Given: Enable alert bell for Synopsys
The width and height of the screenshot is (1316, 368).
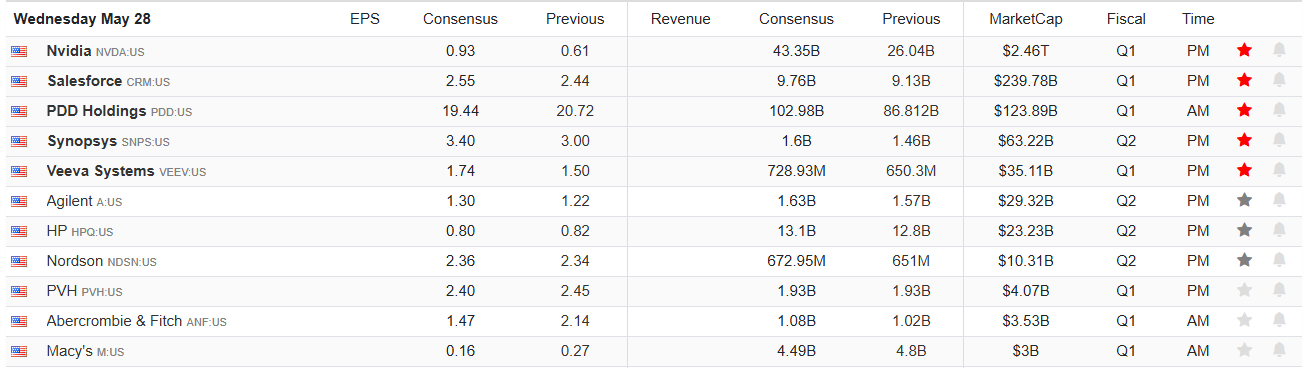Looking at the screenshot, I should coord(1279,140).
